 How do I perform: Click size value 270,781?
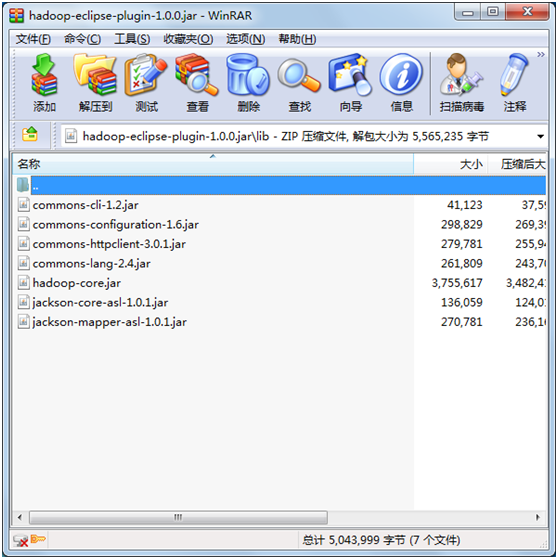point(462,322)
